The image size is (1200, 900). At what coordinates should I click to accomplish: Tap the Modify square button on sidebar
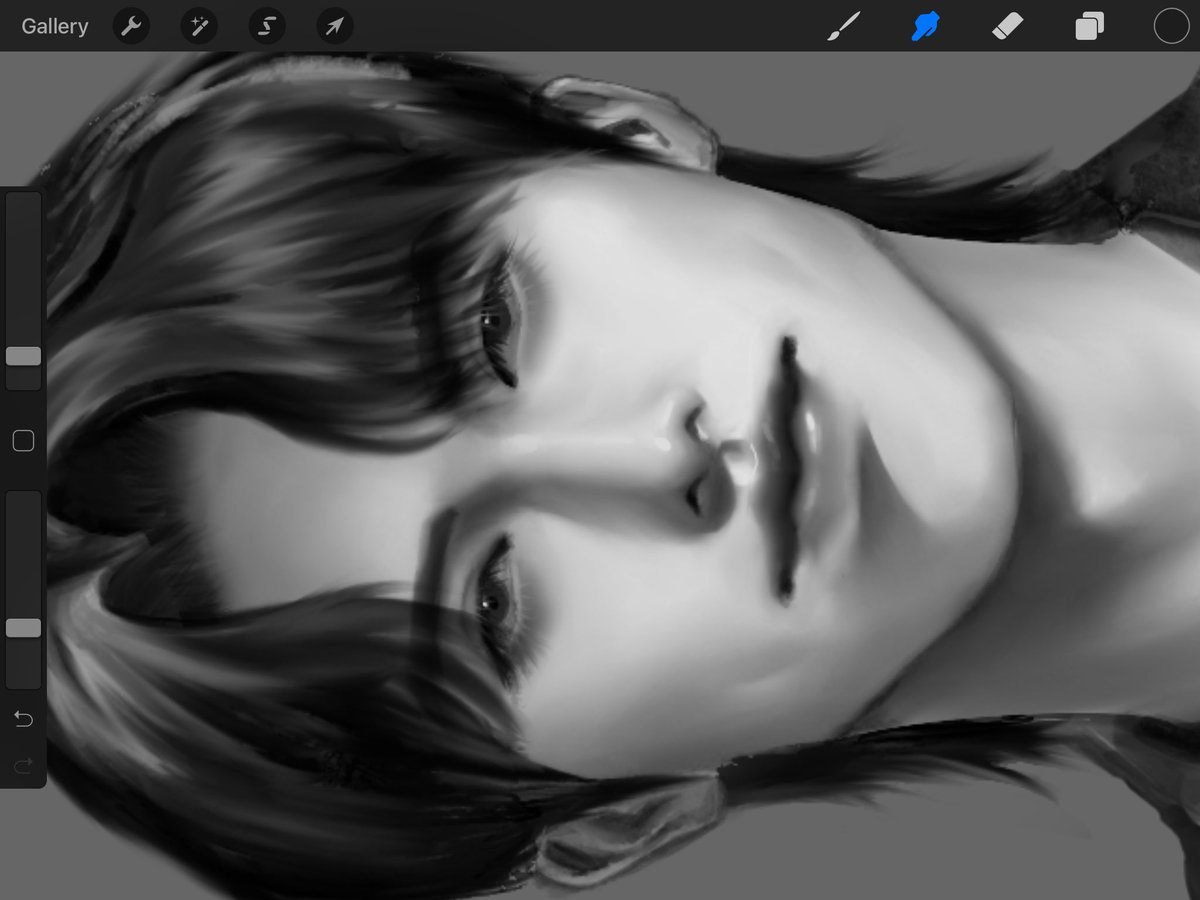point(23,441)
